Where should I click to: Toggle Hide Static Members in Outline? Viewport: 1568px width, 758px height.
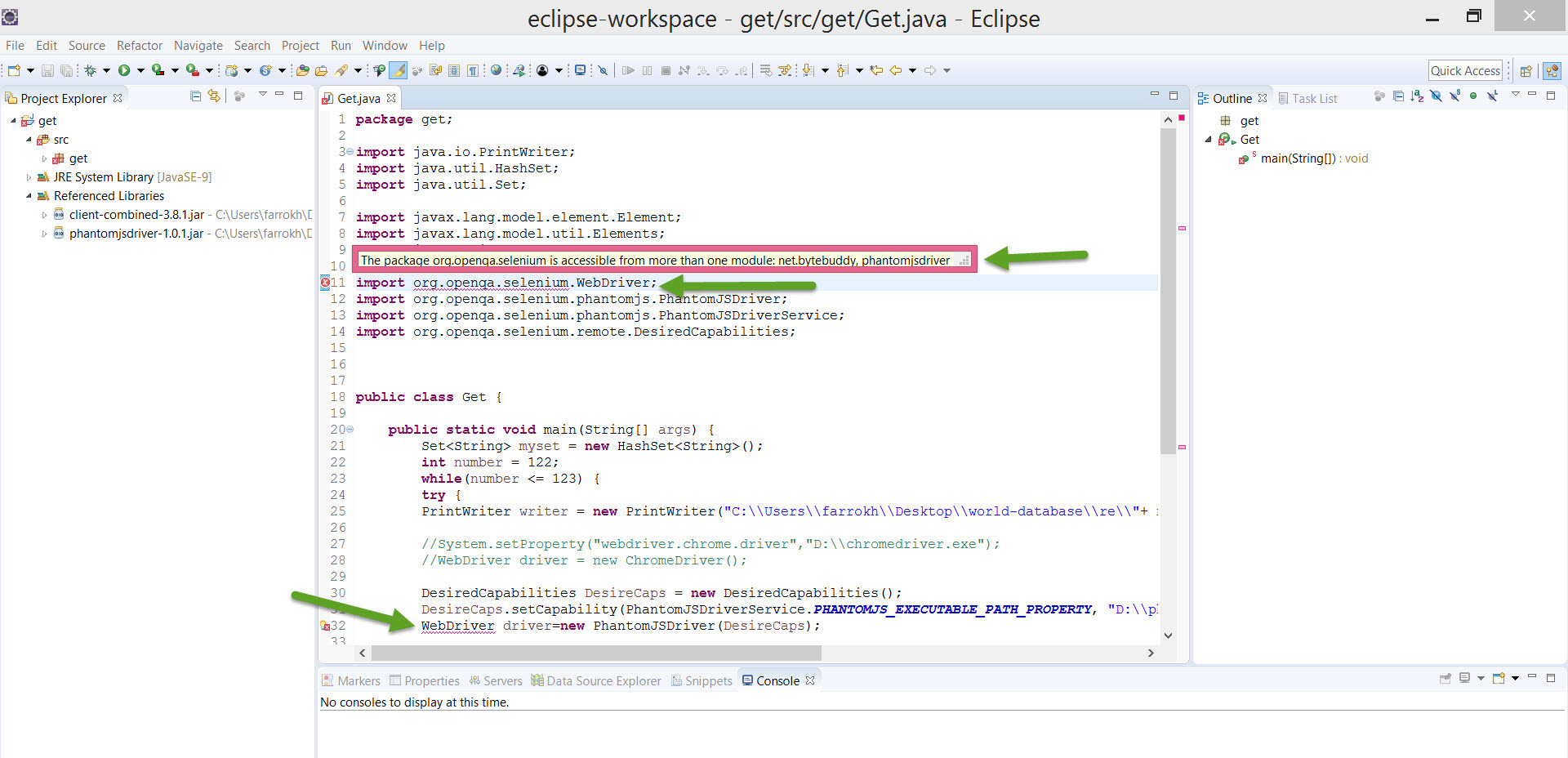click(x=1455, y=96)
